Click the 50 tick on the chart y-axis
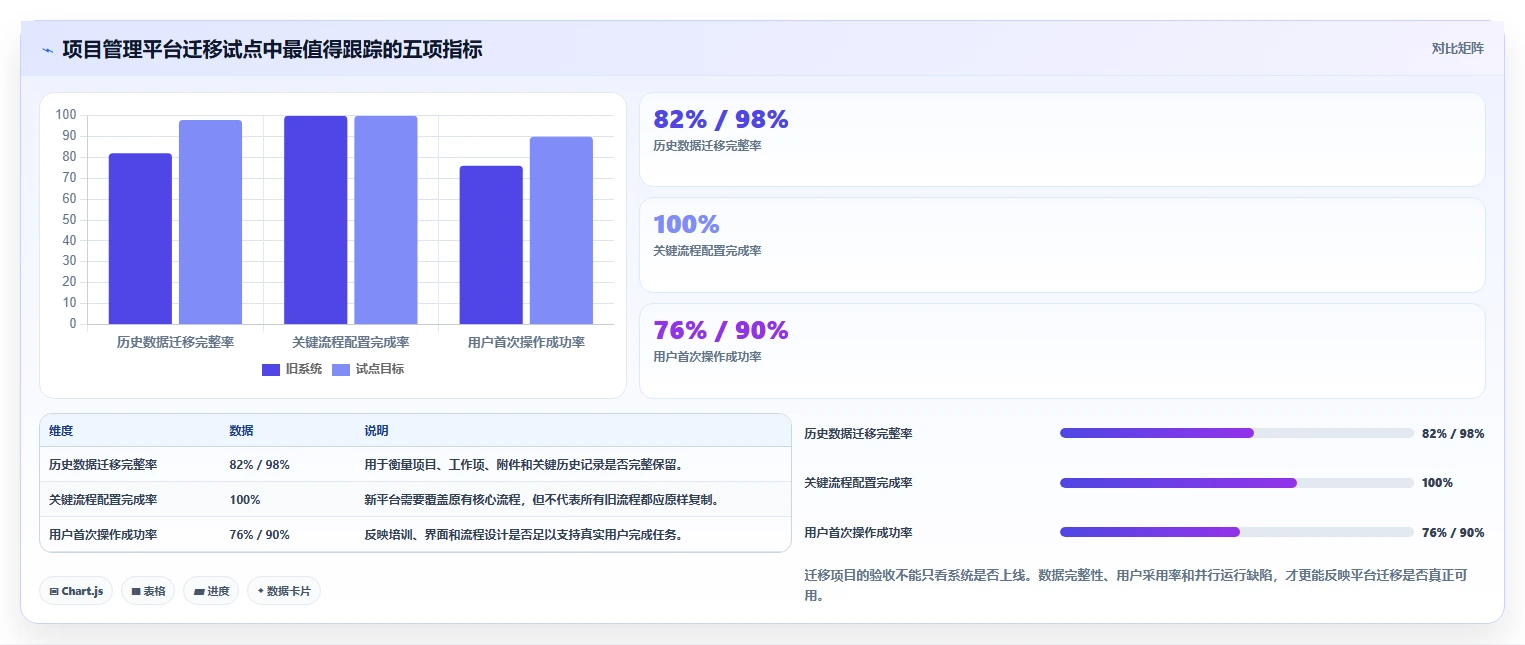1525x645 pixels. coord(69,220)
